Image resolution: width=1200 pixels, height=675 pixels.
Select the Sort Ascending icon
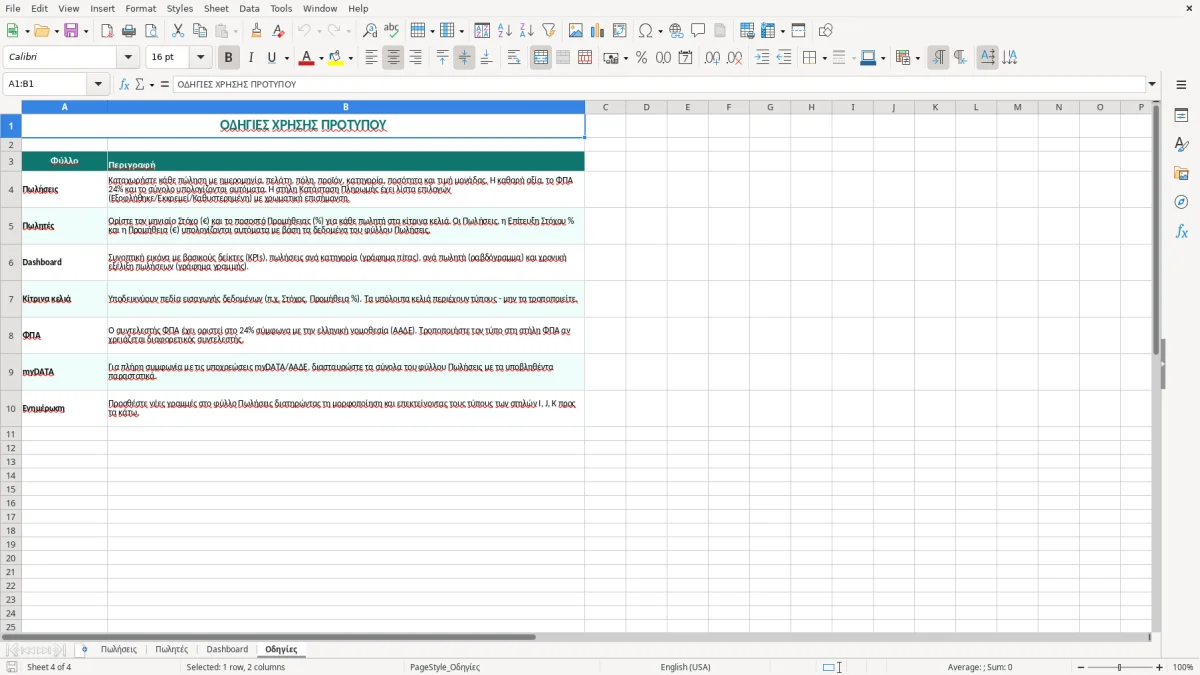[505, 31]
